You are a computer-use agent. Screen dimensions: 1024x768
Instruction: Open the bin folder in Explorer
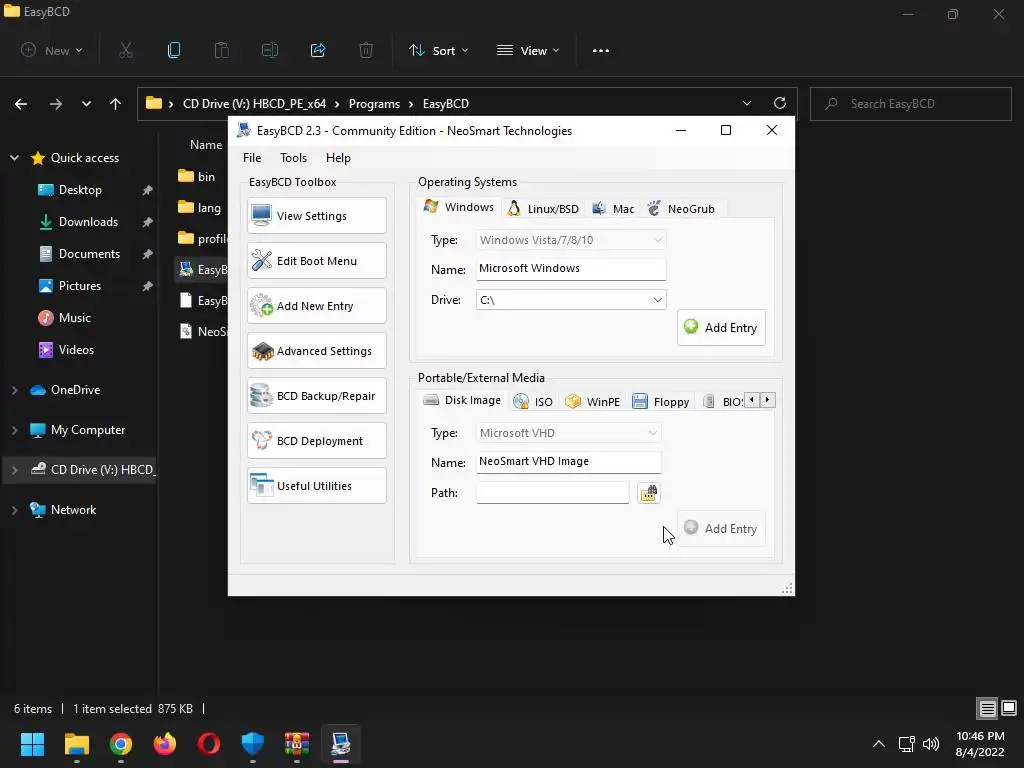pos(196,176)
